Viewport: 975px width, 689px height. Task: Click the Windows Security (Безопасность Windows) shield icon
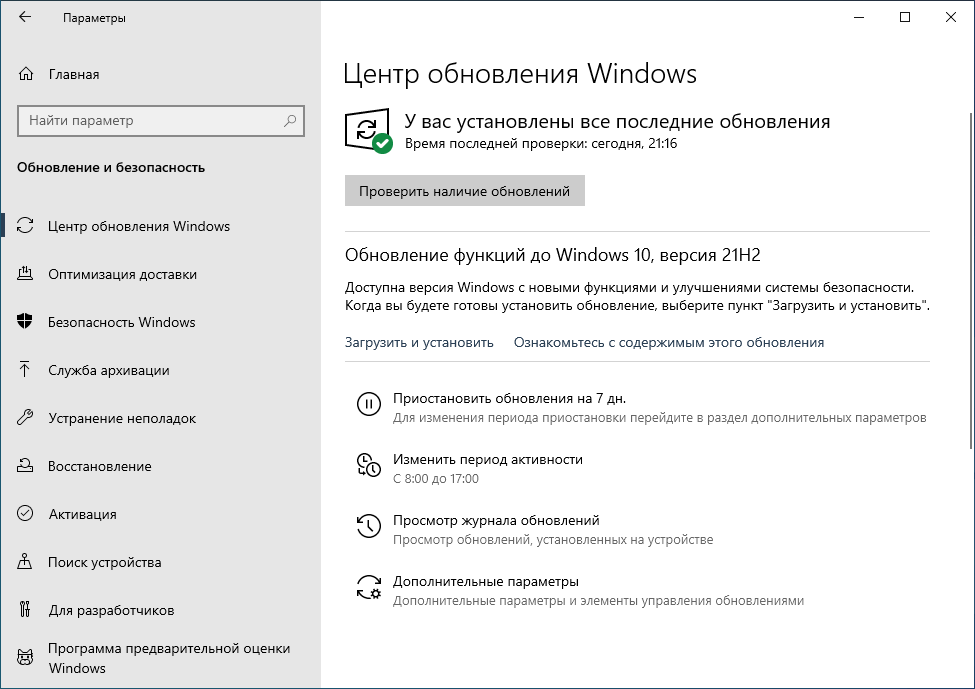point(26,322)
